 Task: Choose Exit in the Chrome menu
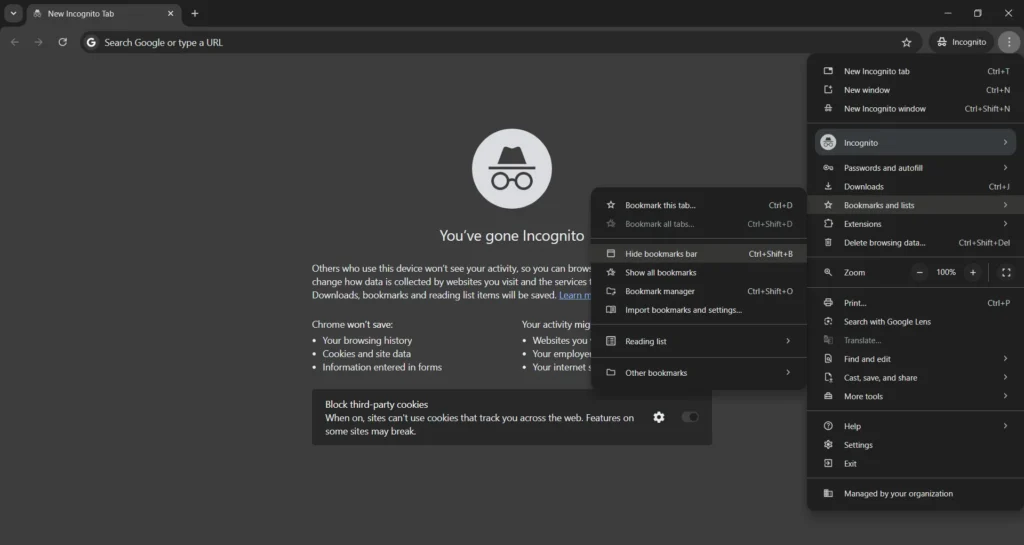[916, 463]
